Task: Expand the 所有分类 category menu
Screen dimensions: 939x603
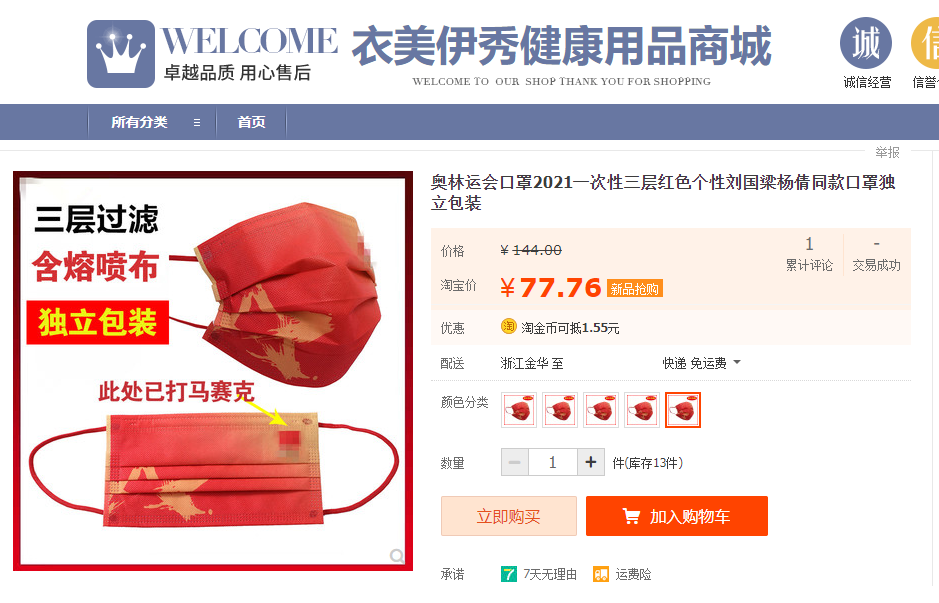Action: pos(153,122)
